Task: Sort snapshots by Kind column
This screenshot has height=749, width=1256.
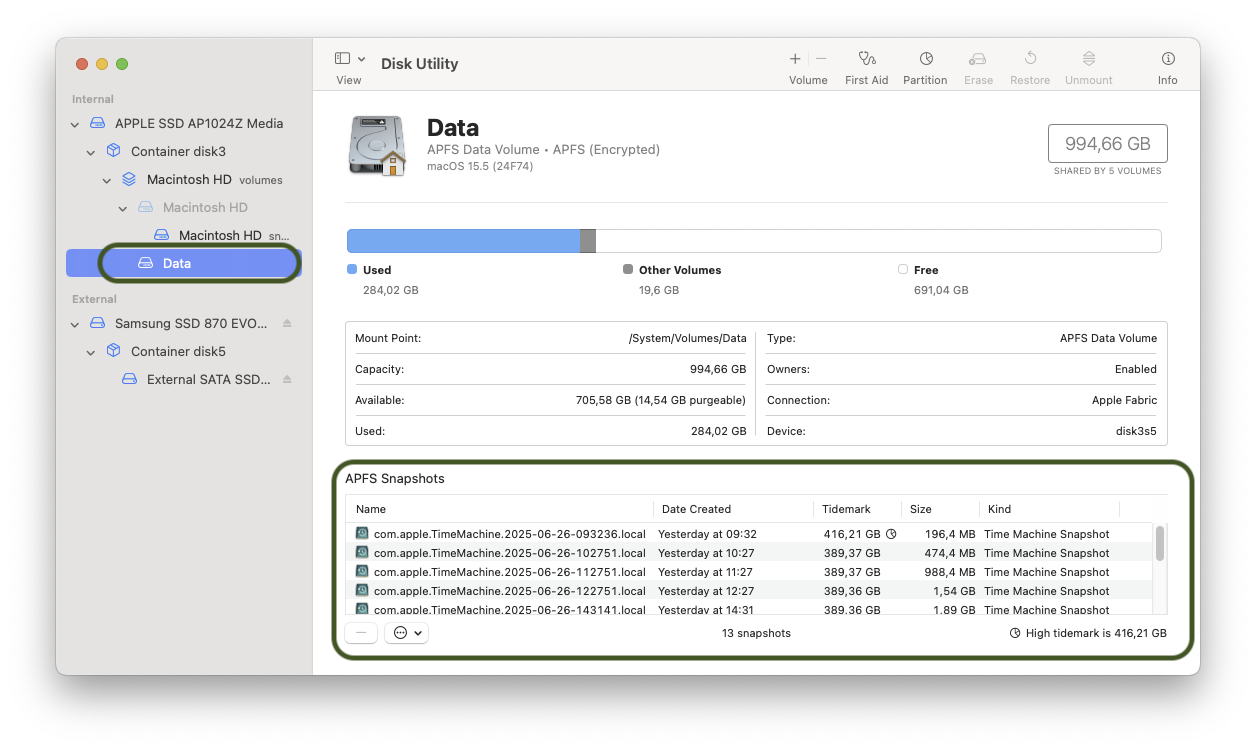Action: (1049, 509)
